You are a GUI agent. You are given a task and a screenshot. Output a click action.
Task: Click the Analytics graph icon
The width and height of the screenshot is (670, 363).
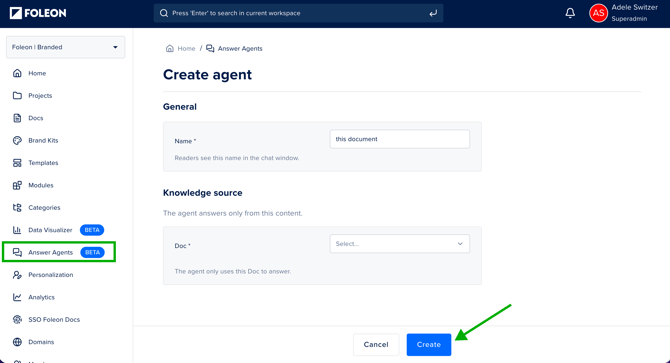17,297
